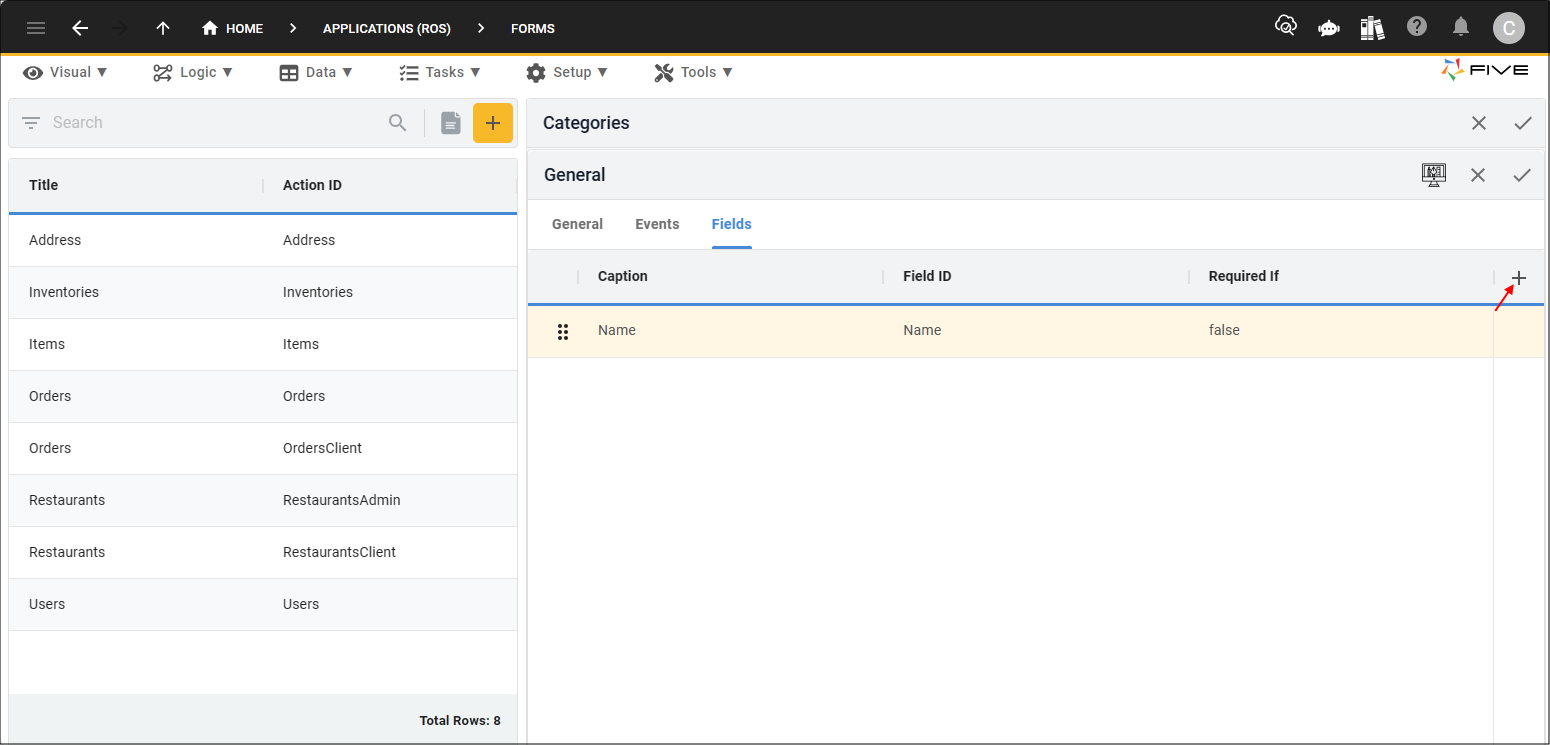Click the document icon beside search
Viewport: 1550px width, 745px height.
(x=451, y=123)
